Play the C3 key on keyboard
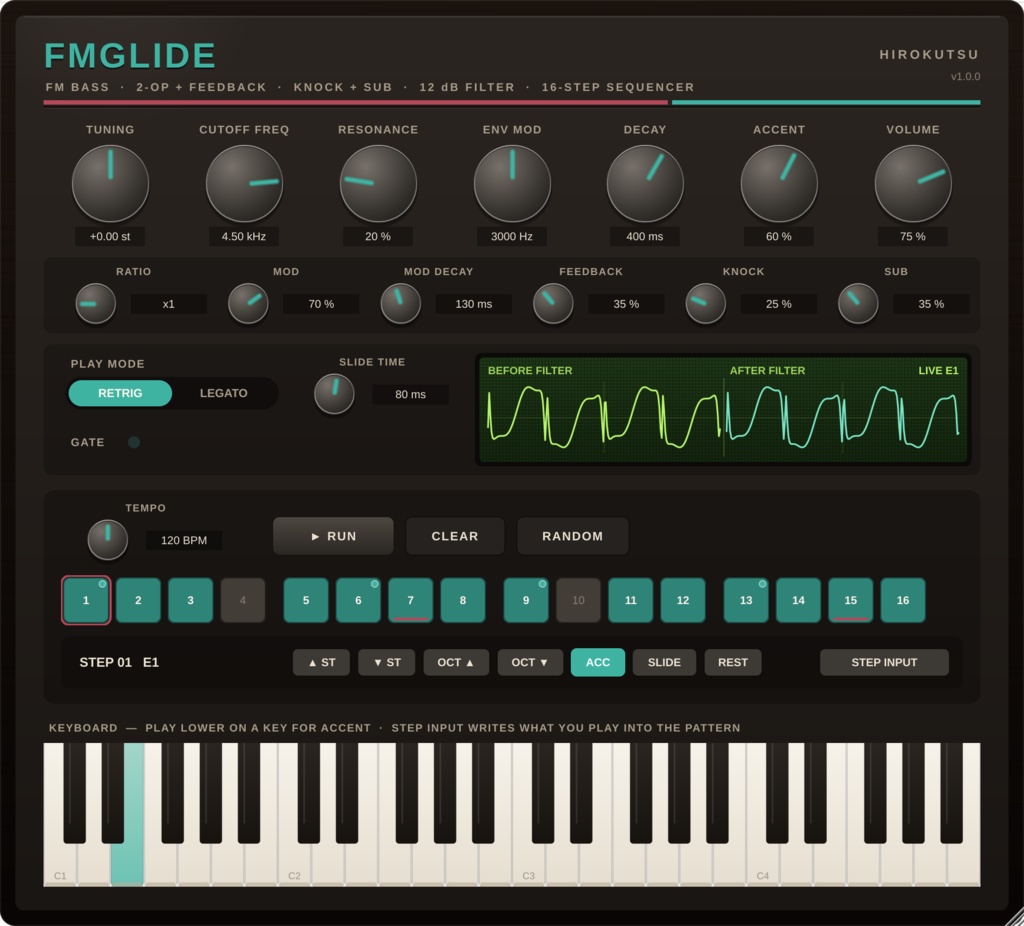This screenshot has height=926, width=1024. (x=526, y=862)
